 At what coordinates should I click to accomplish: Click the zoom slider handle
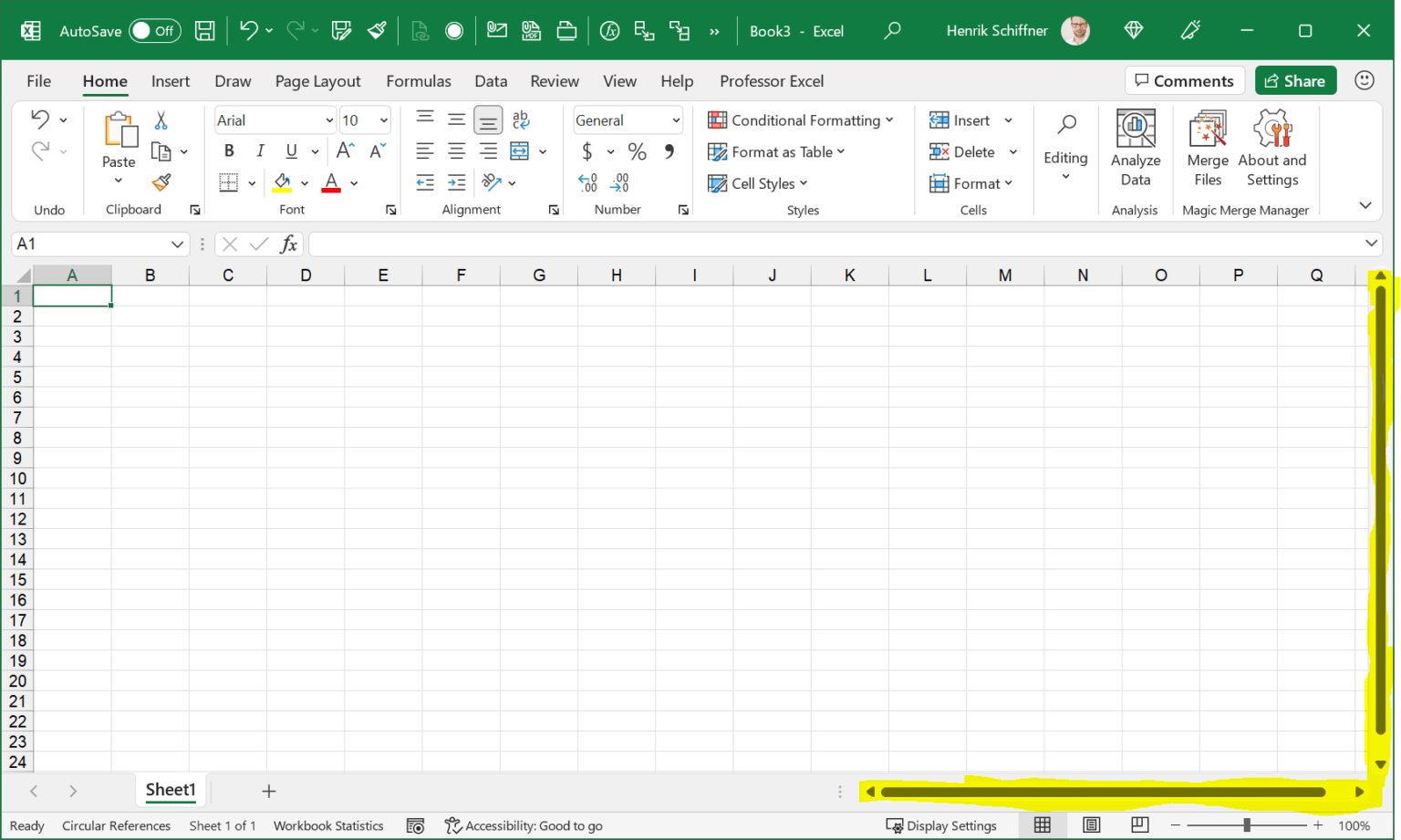tap(1247, 825)
